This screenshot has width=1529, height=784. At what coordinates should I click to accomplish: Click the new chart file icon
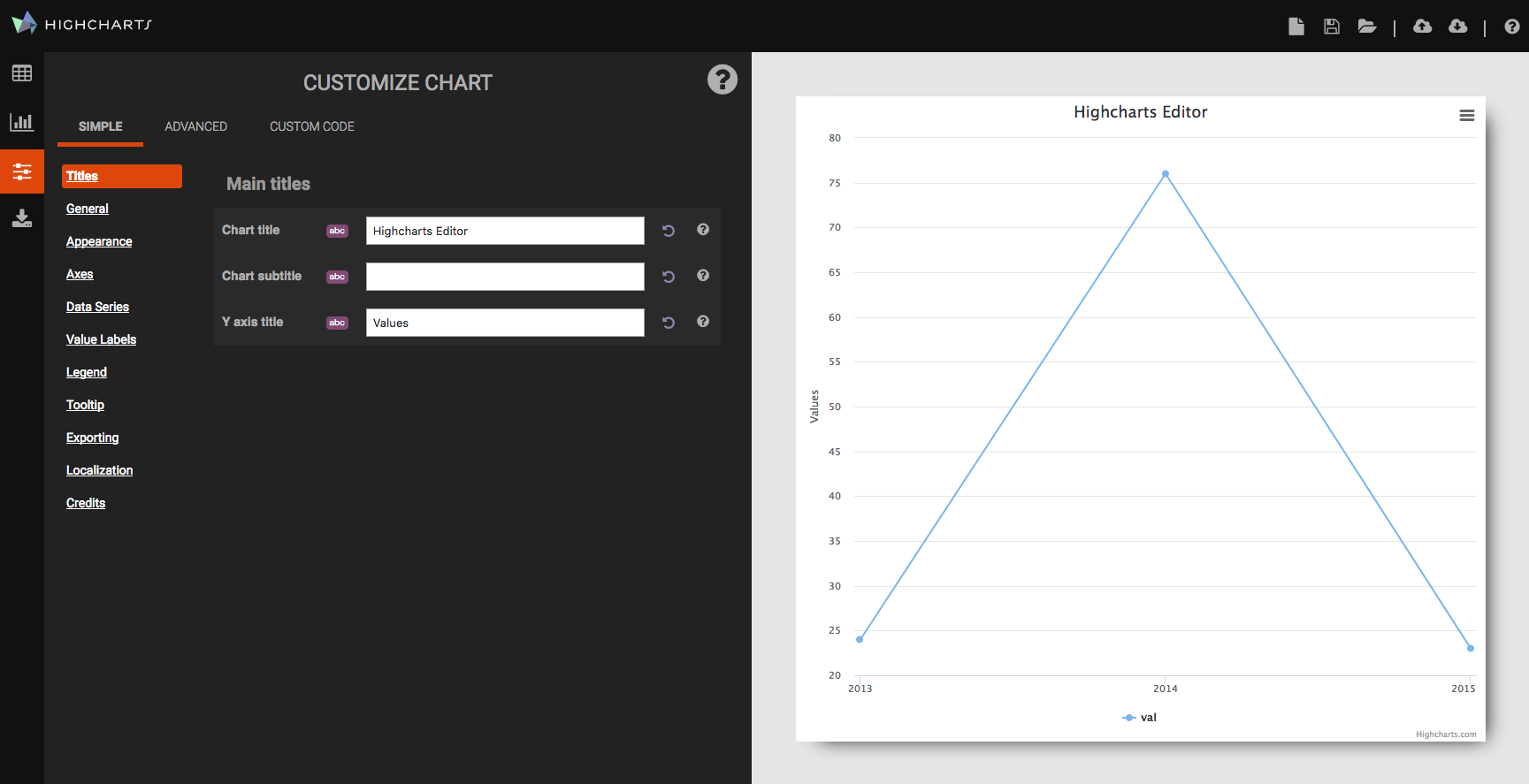tap(1296, 27)
